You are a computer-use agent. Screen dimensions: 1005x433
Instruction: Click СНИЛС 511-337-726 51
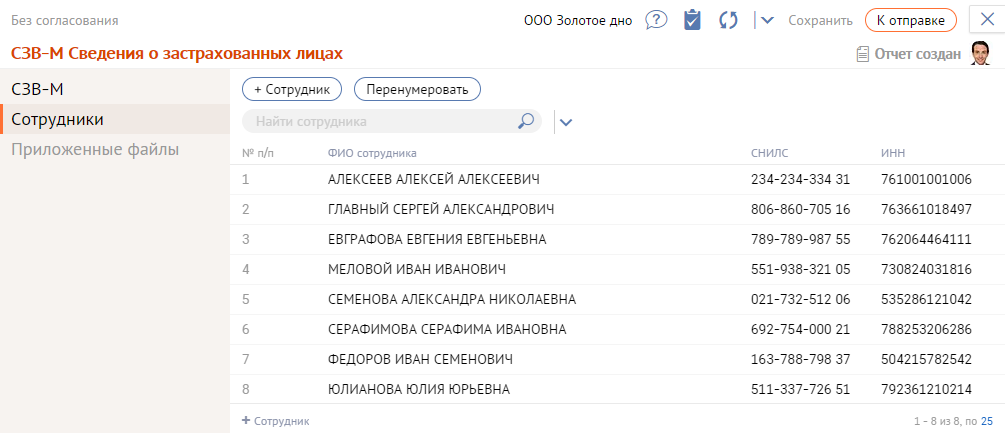point(801,389)
